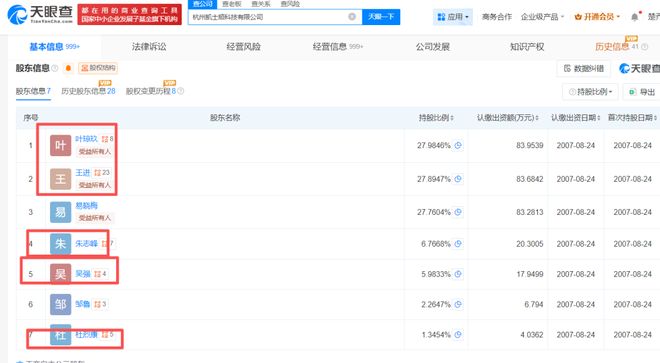Open the 应用 dropdown menu

453,17
